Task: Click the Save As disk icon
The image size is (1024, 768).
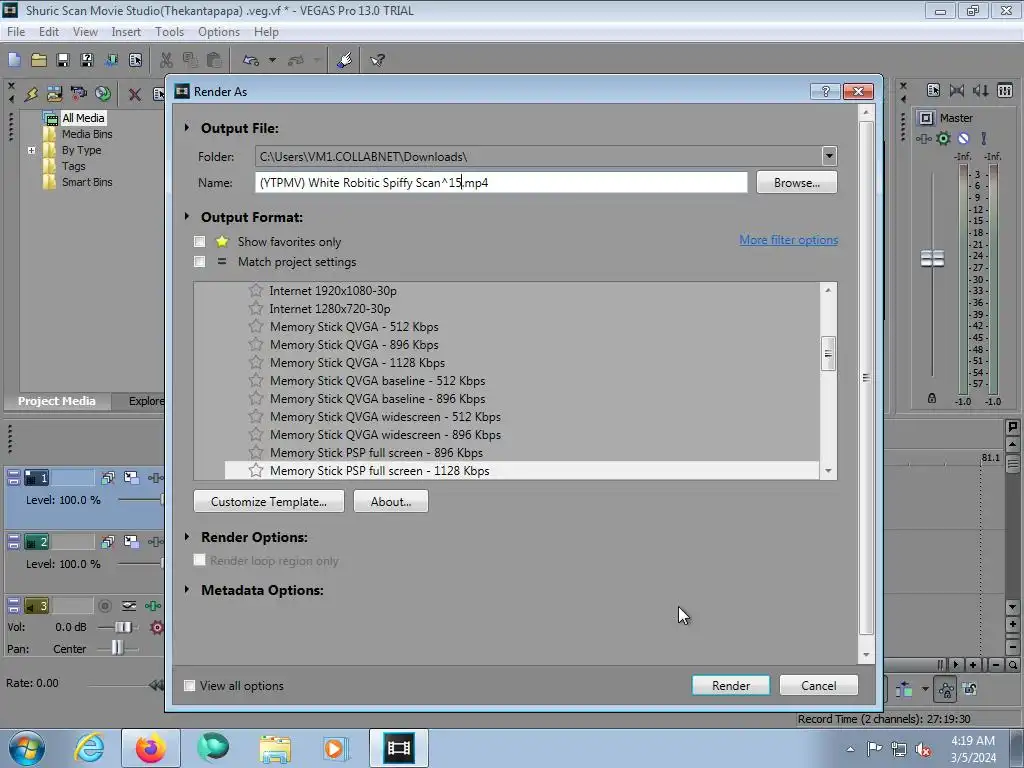Action: (87, 60)
